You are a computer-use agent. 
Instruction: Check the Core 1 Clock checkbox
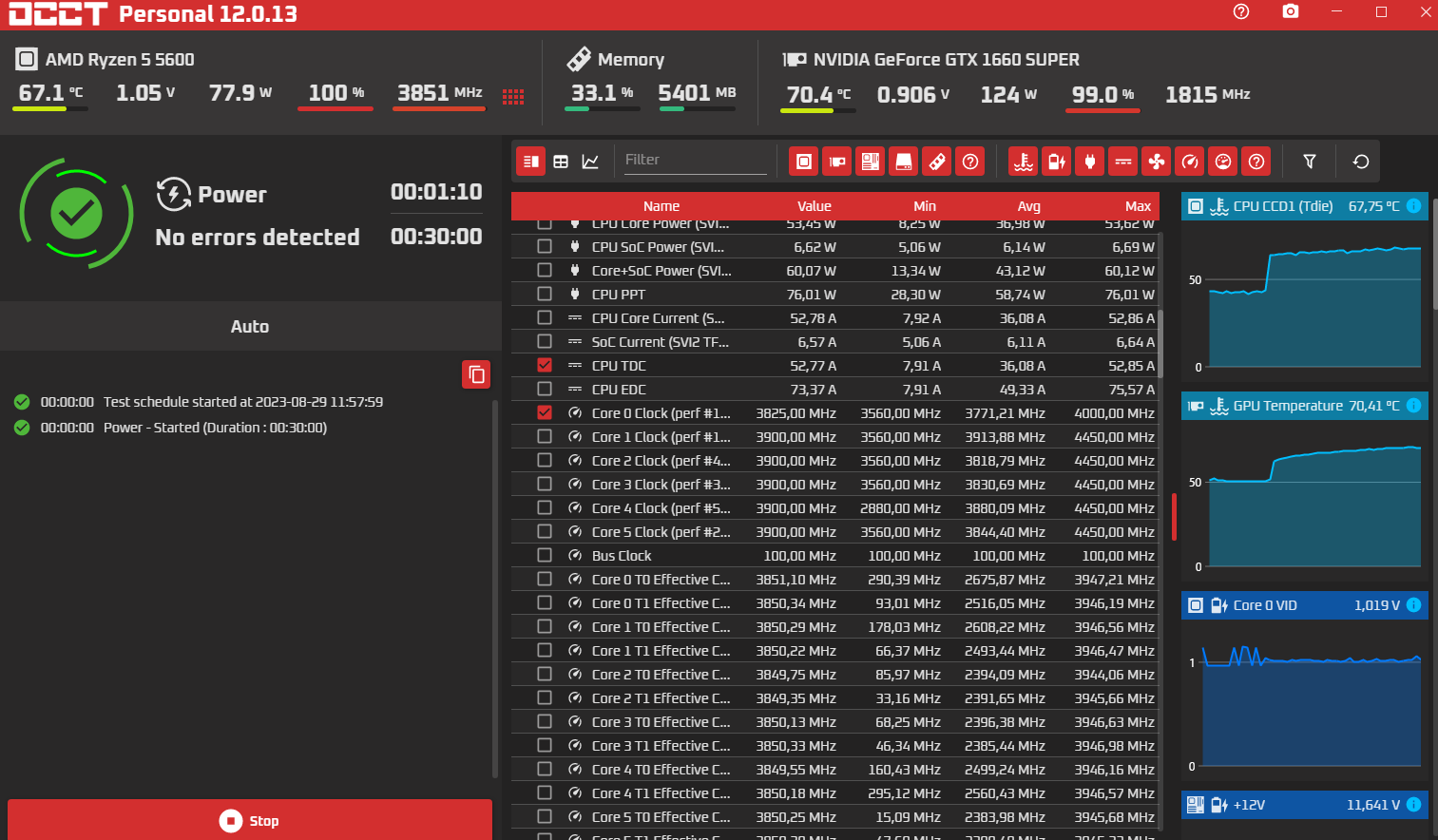[x=545, y=436]
